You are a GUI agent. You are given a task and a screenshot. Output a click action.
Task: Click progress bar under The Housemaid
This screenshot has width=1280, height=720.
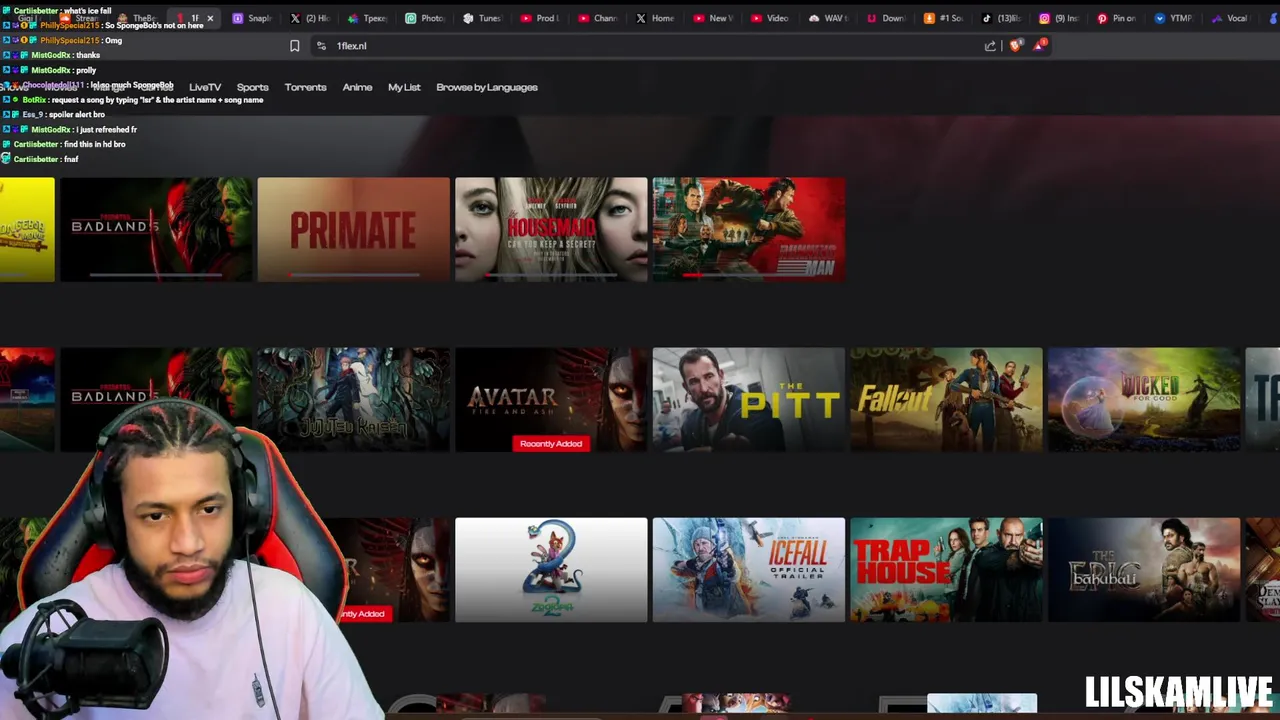(x=551, y=274)
